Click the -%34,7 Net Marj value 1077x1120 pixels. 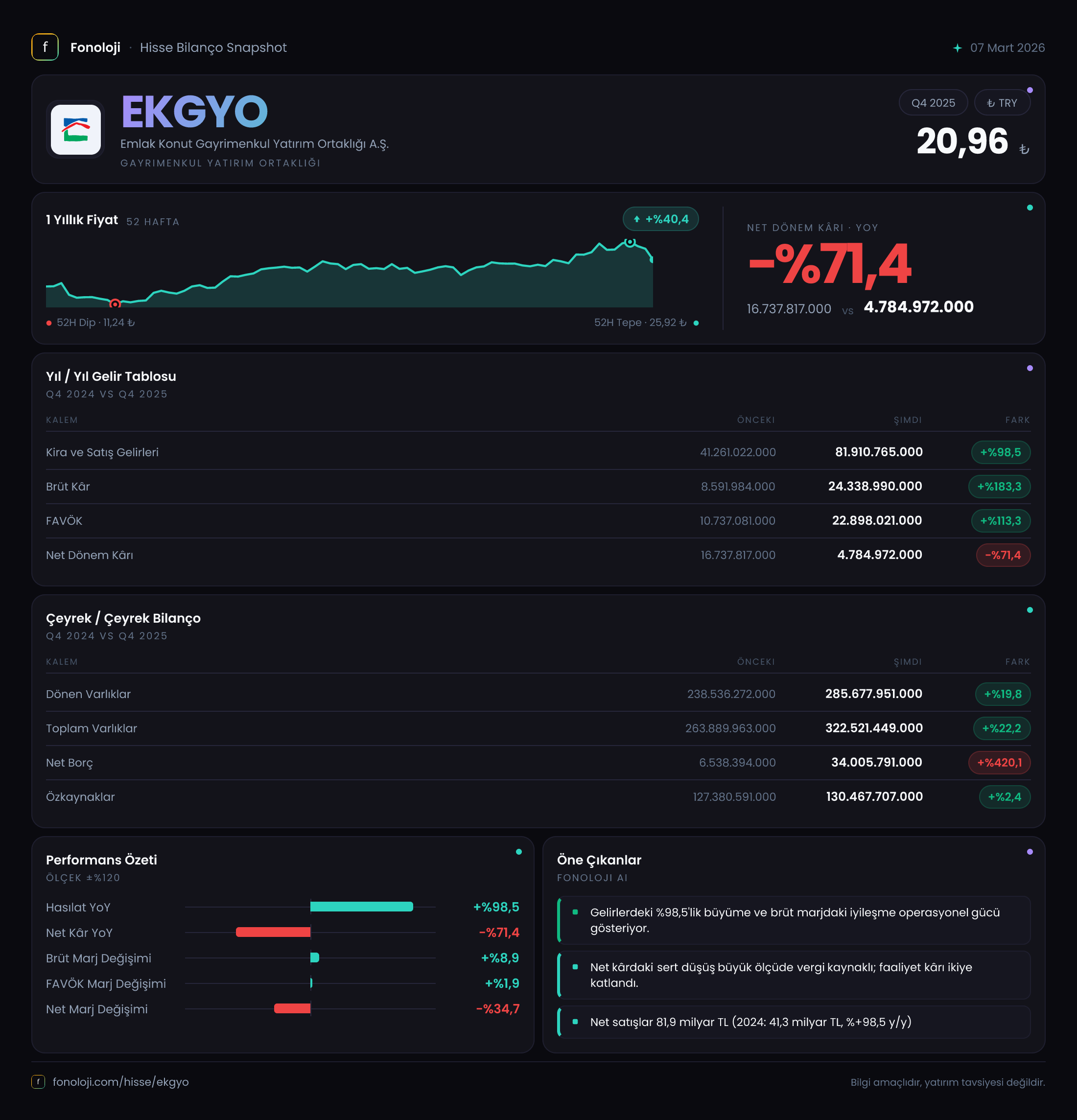coord(498,1008)
